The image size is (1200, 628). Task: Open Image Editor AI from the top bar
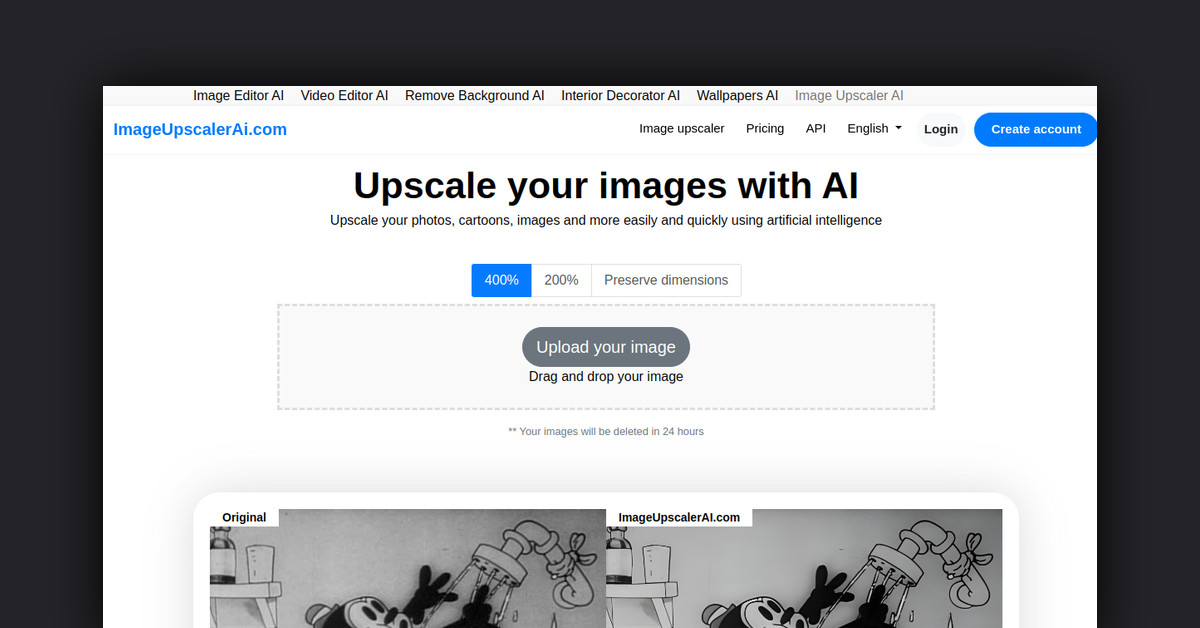pyautogui.click(x=238, y=95)
